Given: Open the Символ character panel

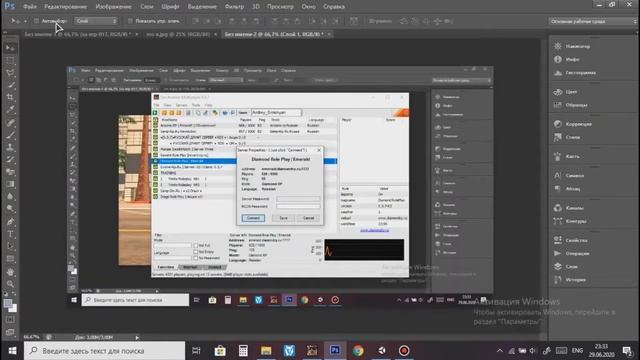Looking at the screenshot, I should coord(569,176).
